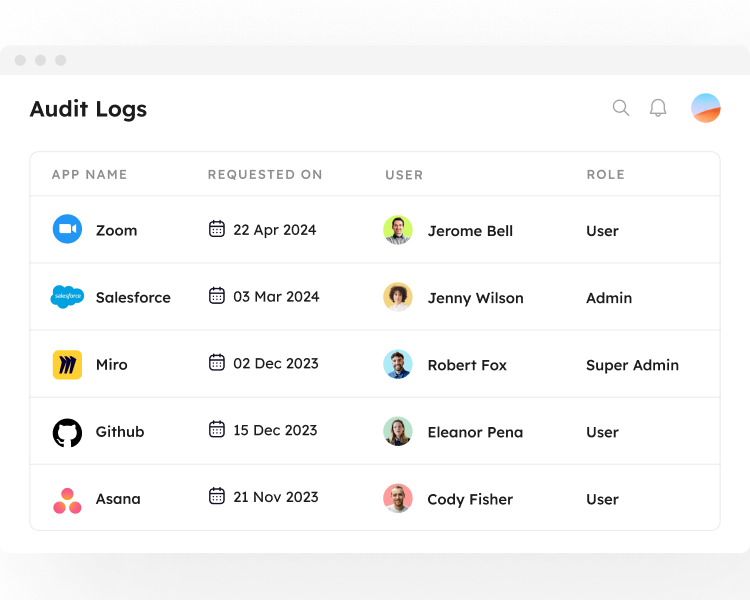Click Eleanor Pena's user name
This screenshot has width=750, height=600.
coord(475,432)
